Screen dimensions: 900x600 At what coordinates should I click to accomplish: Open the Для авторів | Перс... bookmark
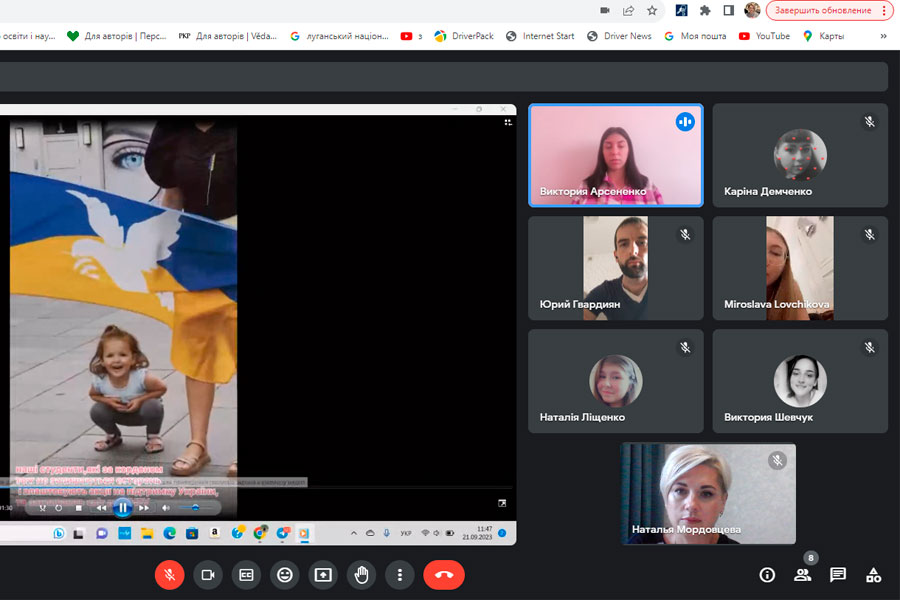coord(117,36)
